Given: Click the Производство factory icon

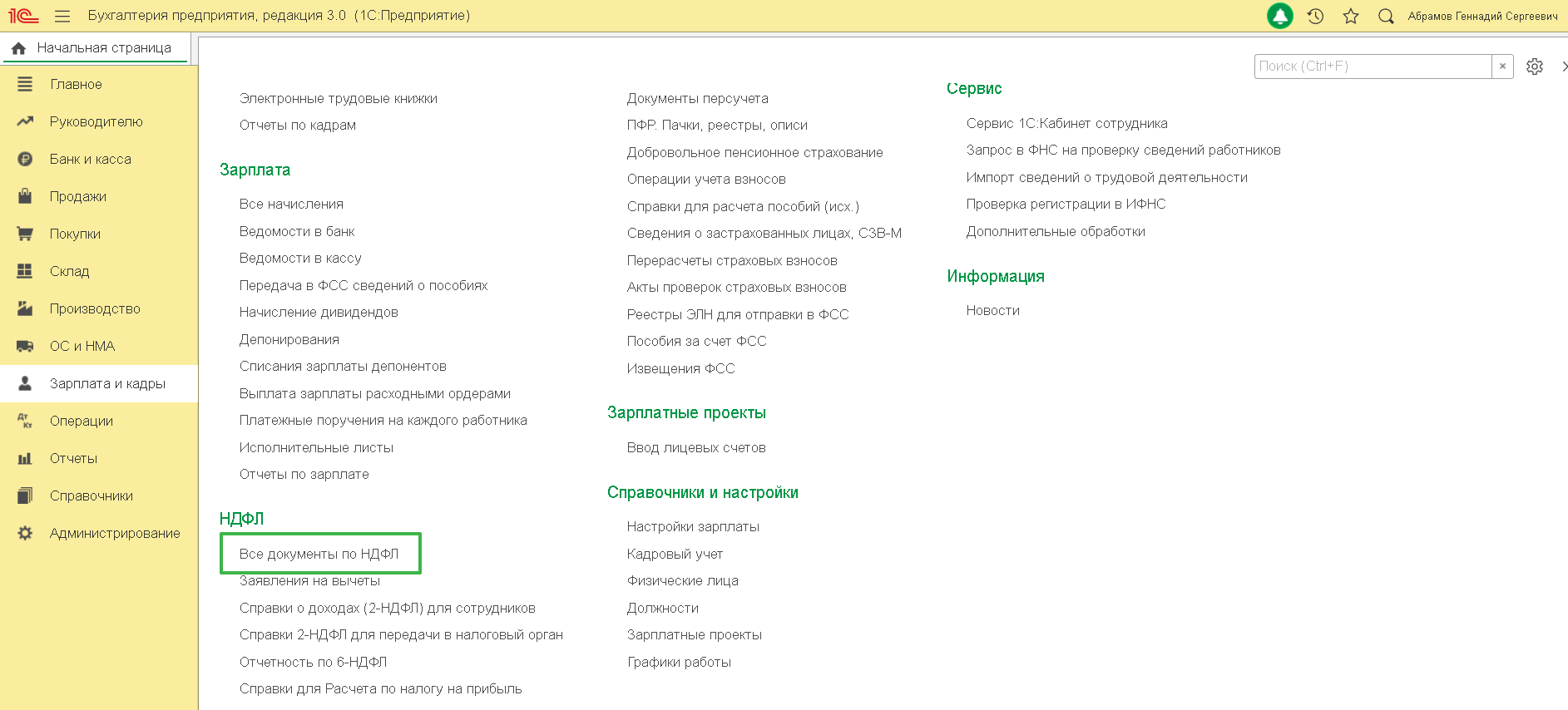Looking at the screenshot, I should click(x=25, y=308).
